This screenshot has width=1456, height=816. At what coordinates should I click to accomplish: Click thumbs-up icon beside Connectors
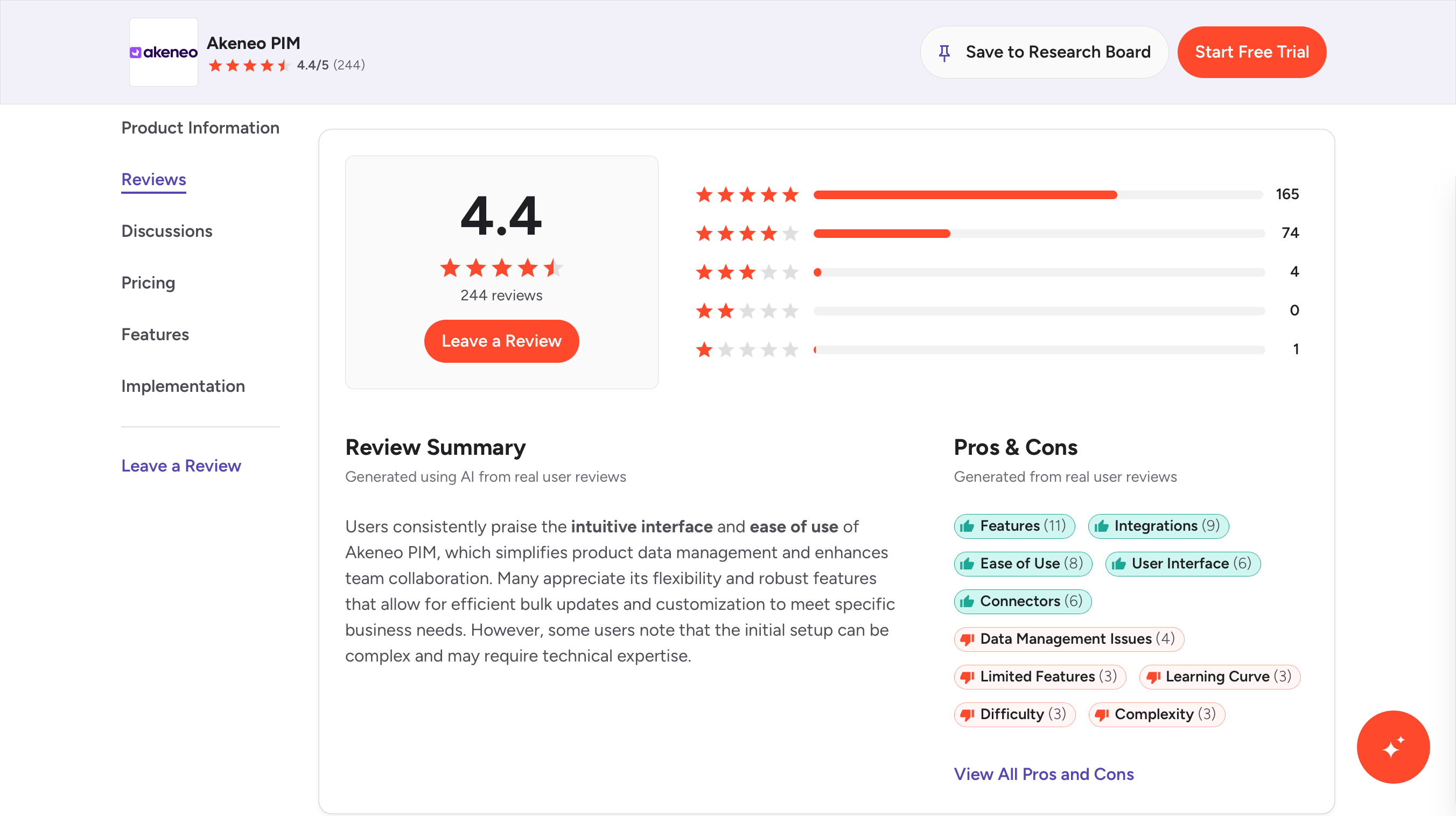coord(967,601)
